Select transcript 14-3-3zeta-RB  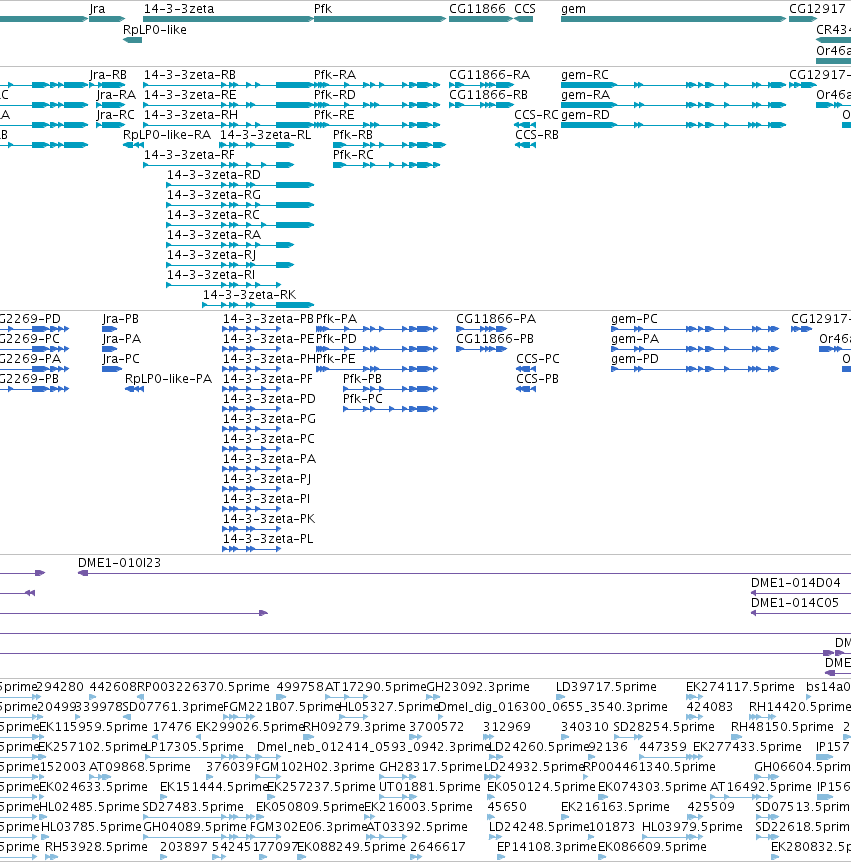point(190,75)
